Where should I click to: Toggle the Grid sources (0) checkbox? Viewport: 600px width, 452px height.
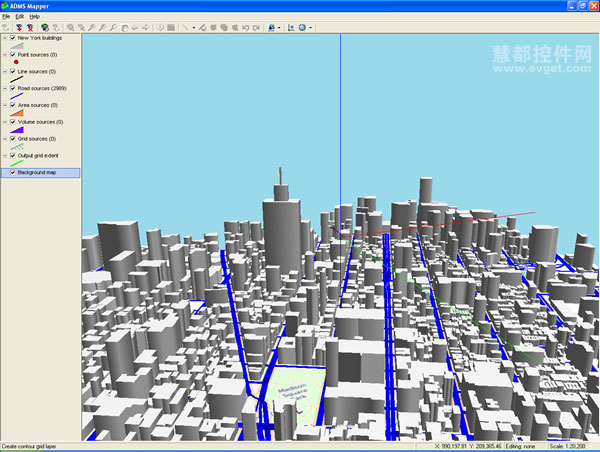click(13, 139)
